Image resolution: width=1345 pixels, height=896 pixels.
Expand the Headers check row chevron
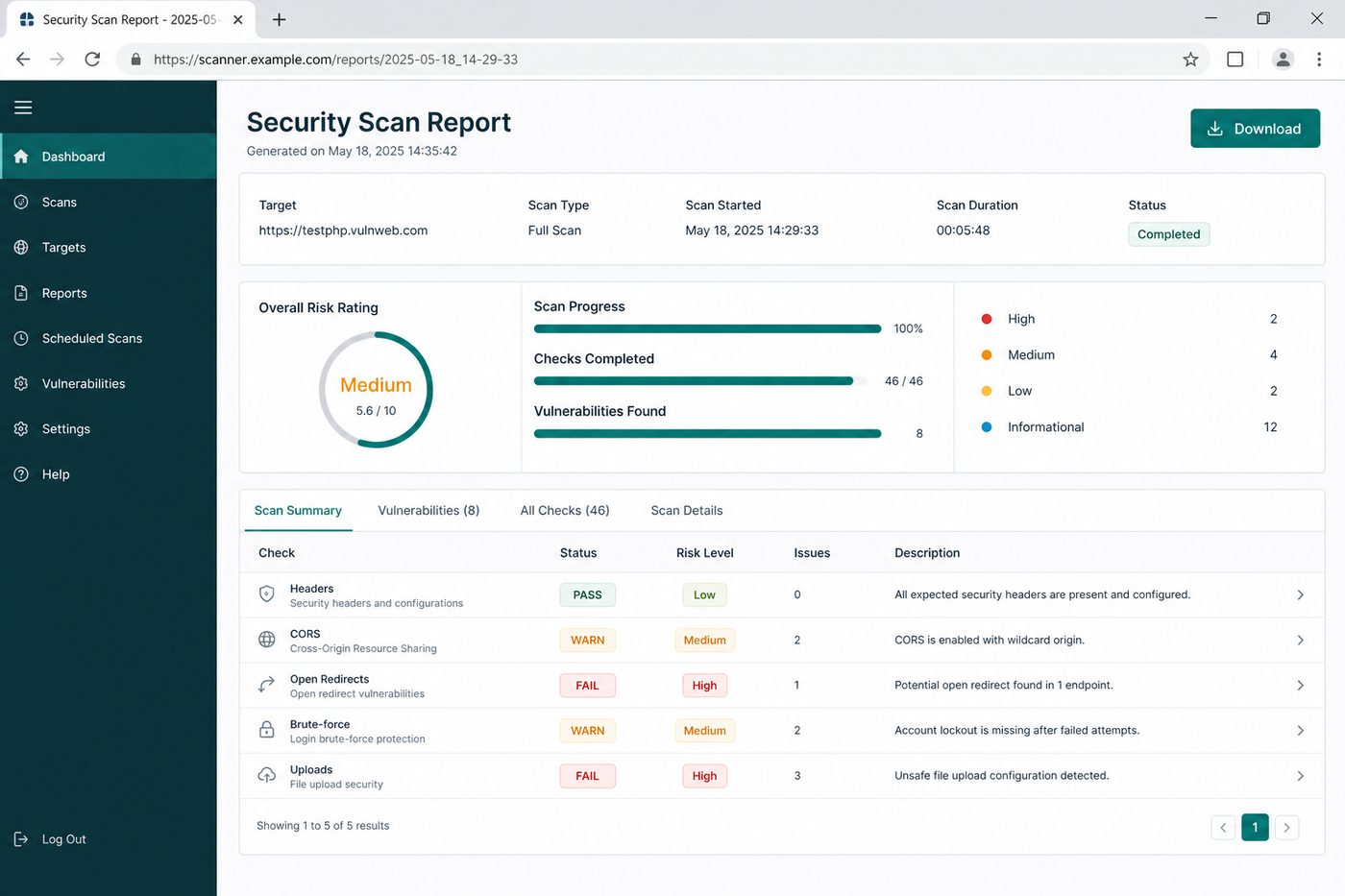tap(1300, 595)
